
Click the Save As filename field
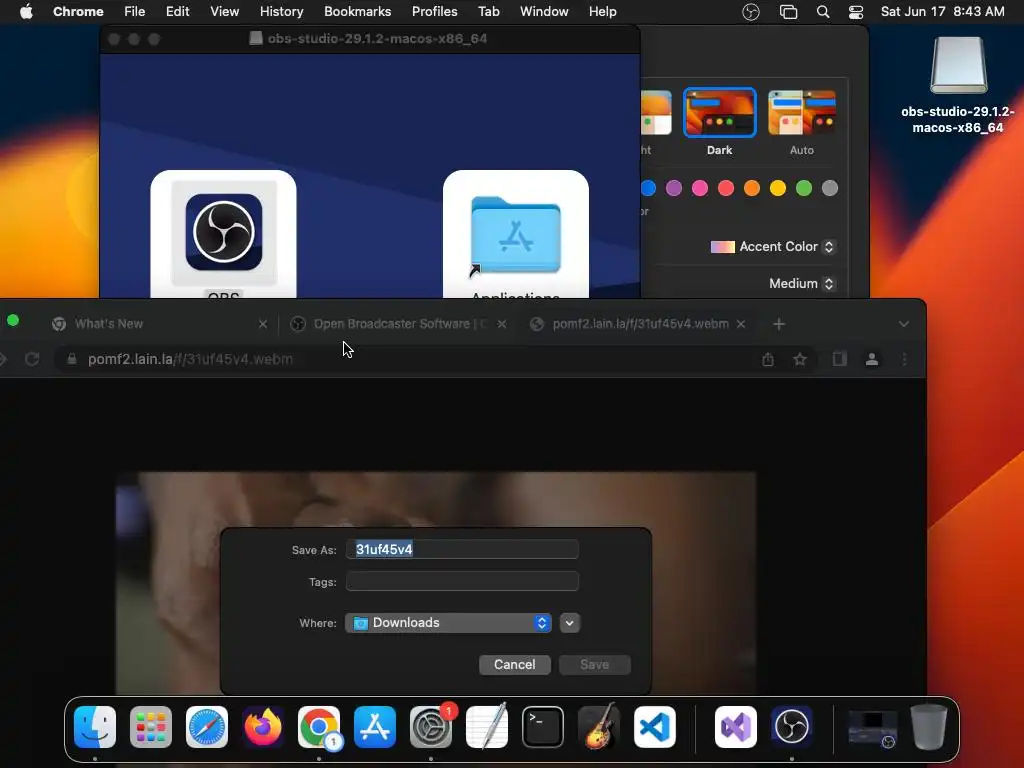coord(462,549)
